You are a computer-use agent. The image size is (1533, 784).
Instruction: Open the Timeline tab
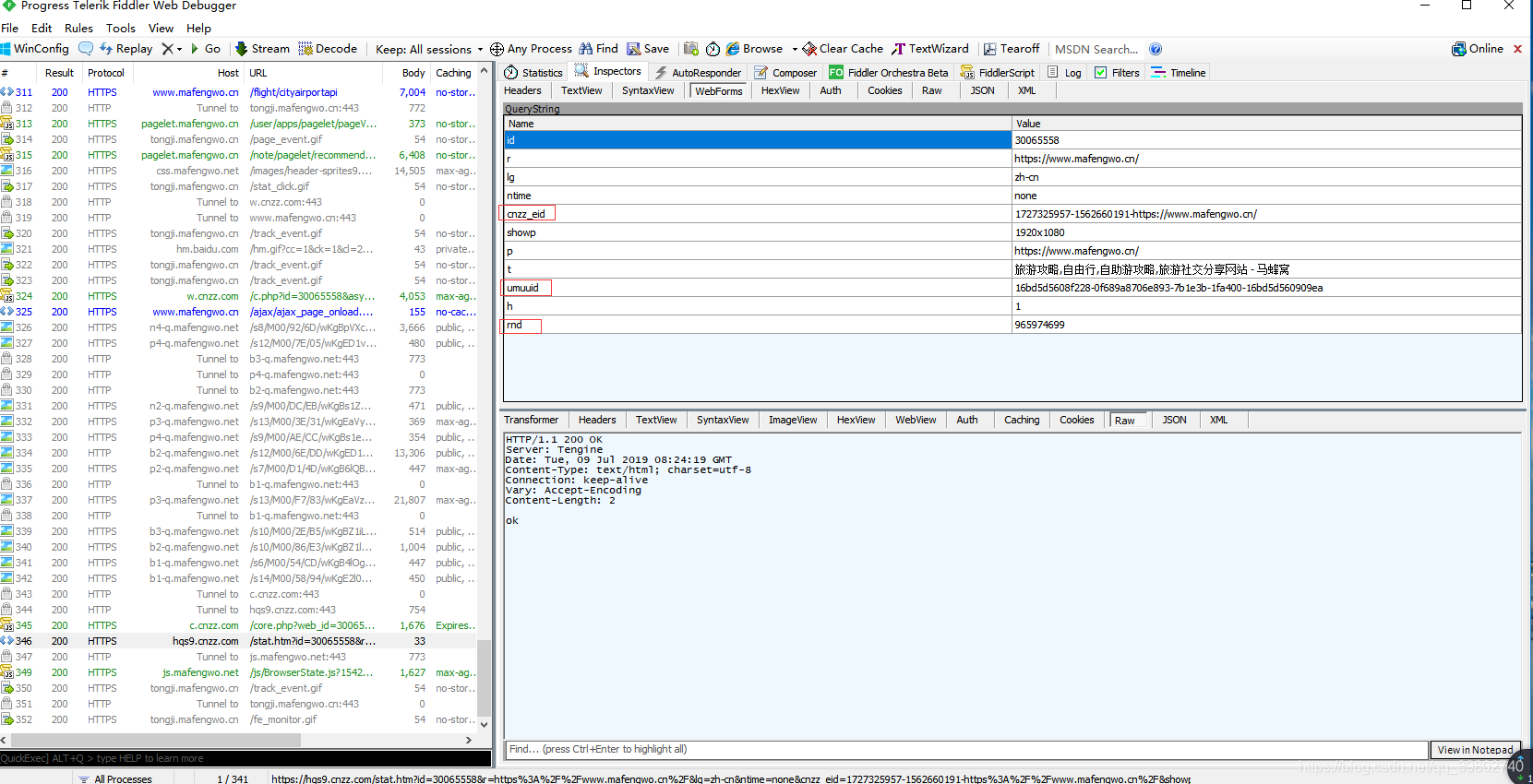tap(1179, 72)
